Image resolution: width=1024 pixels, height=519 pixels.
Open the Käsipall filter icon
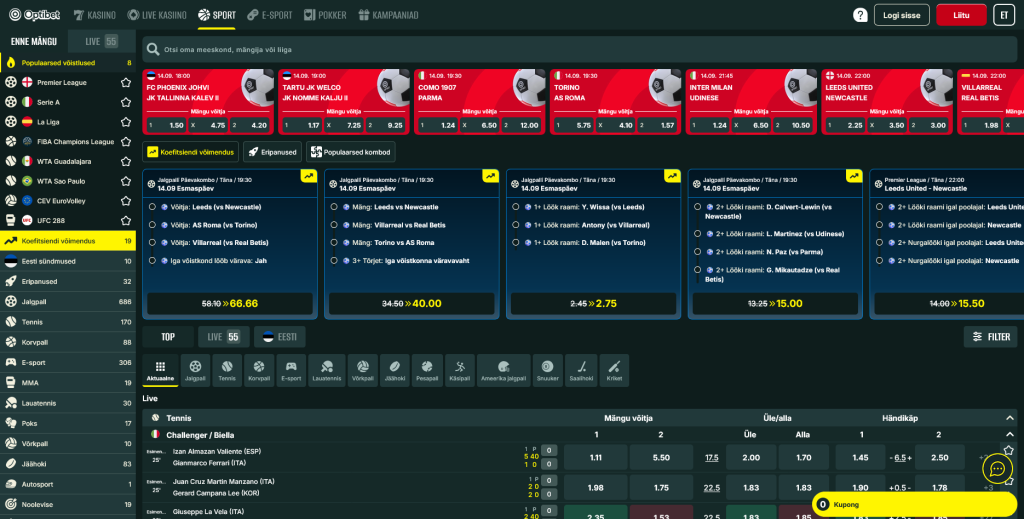click(460, 370)
